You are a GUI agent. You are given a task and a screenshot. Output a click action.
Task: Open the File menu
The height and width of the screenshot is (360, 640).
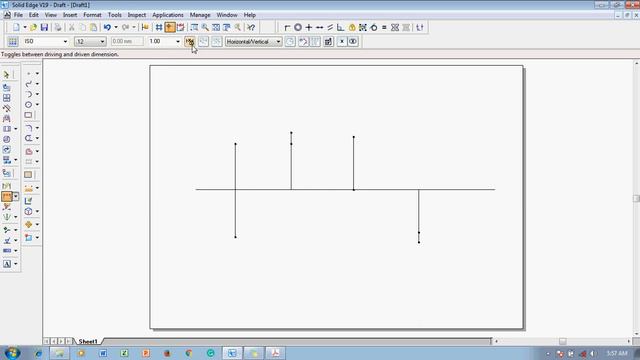18,15
